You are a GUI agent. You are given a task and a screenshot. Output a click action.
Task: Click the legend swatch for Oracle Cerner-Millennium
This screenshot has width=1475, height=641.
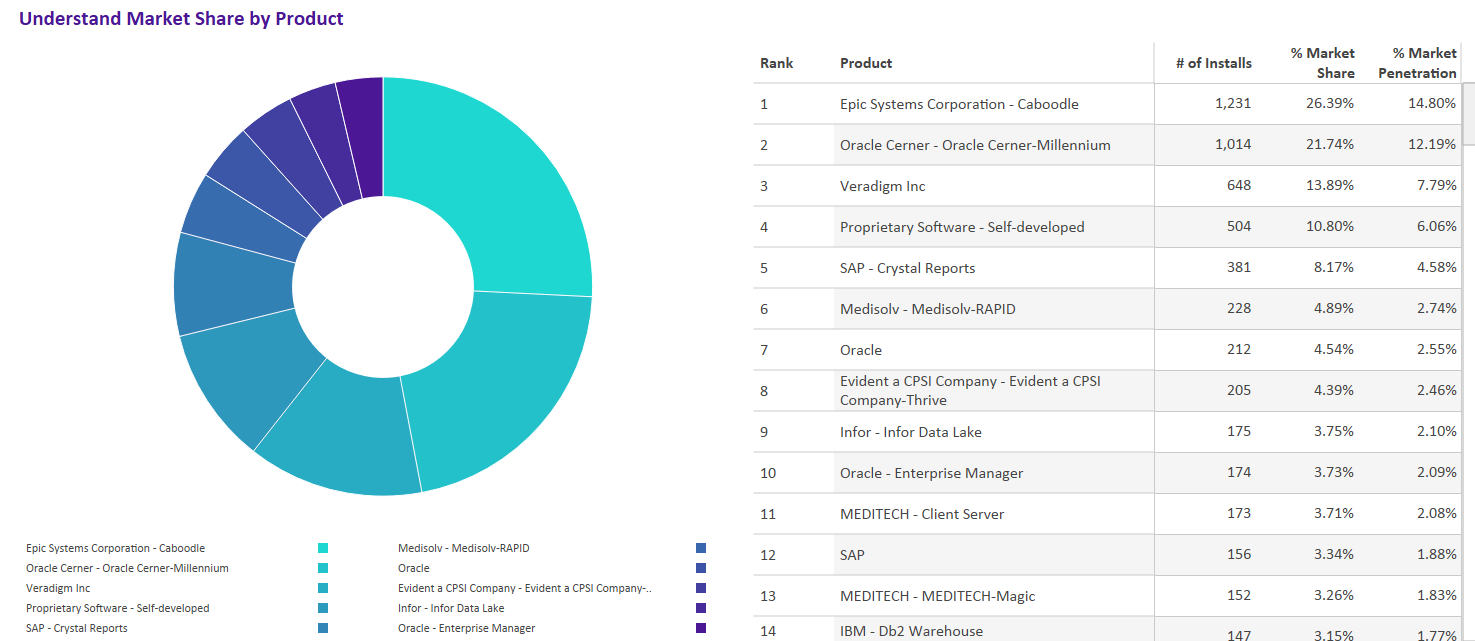(x=322, y=567)
